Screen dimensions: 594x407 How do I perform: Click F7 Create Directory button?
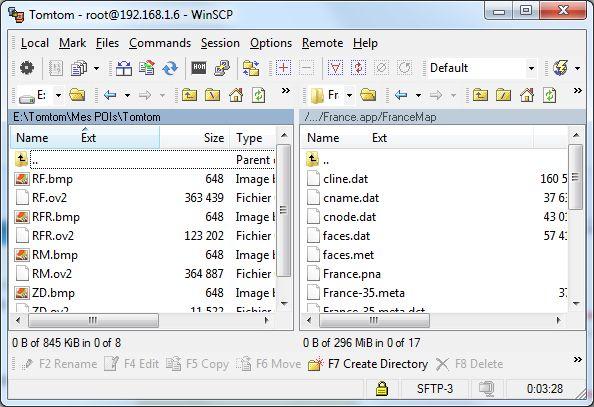[368, 364]
